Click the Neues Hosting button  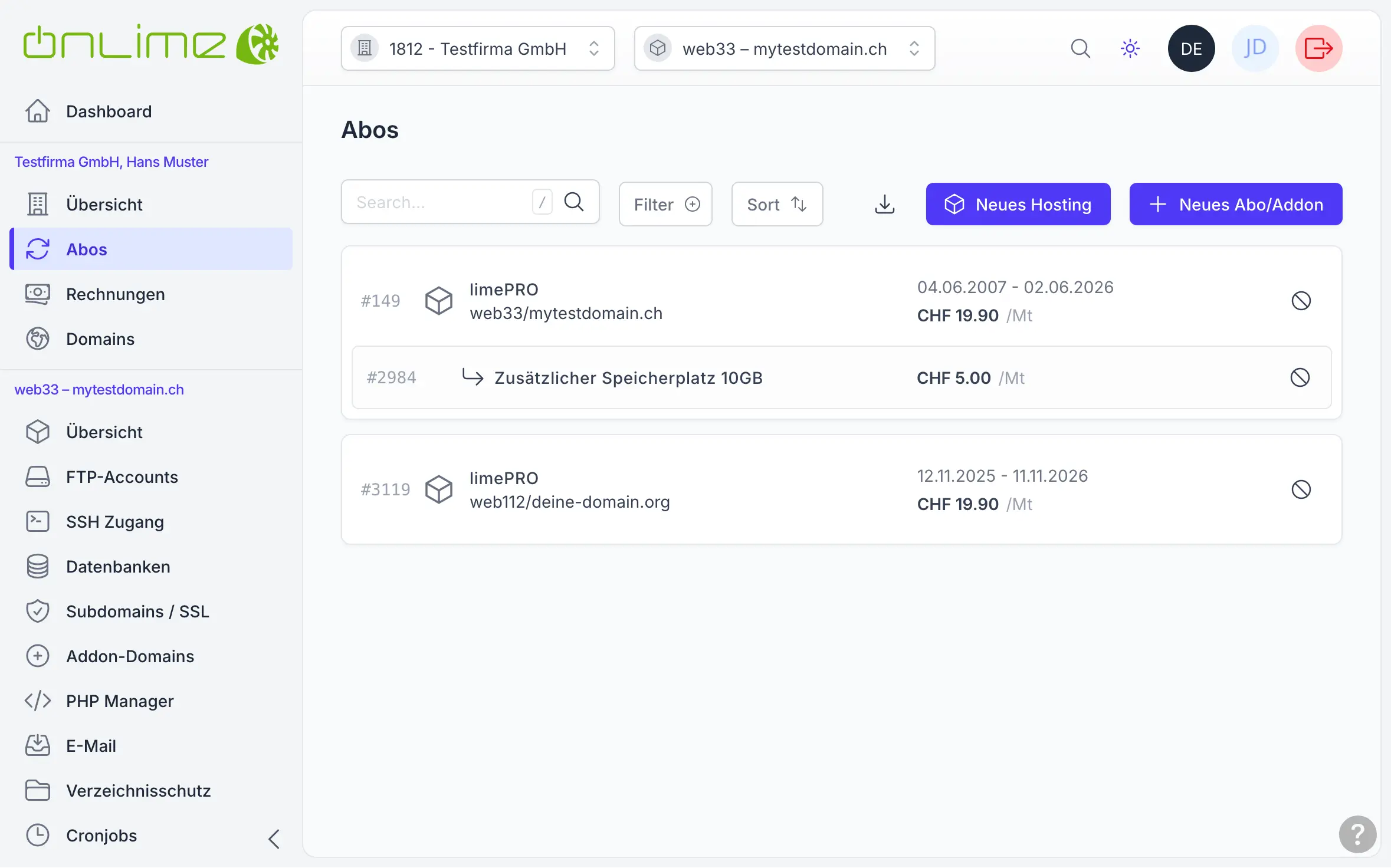click(1018, 204)
